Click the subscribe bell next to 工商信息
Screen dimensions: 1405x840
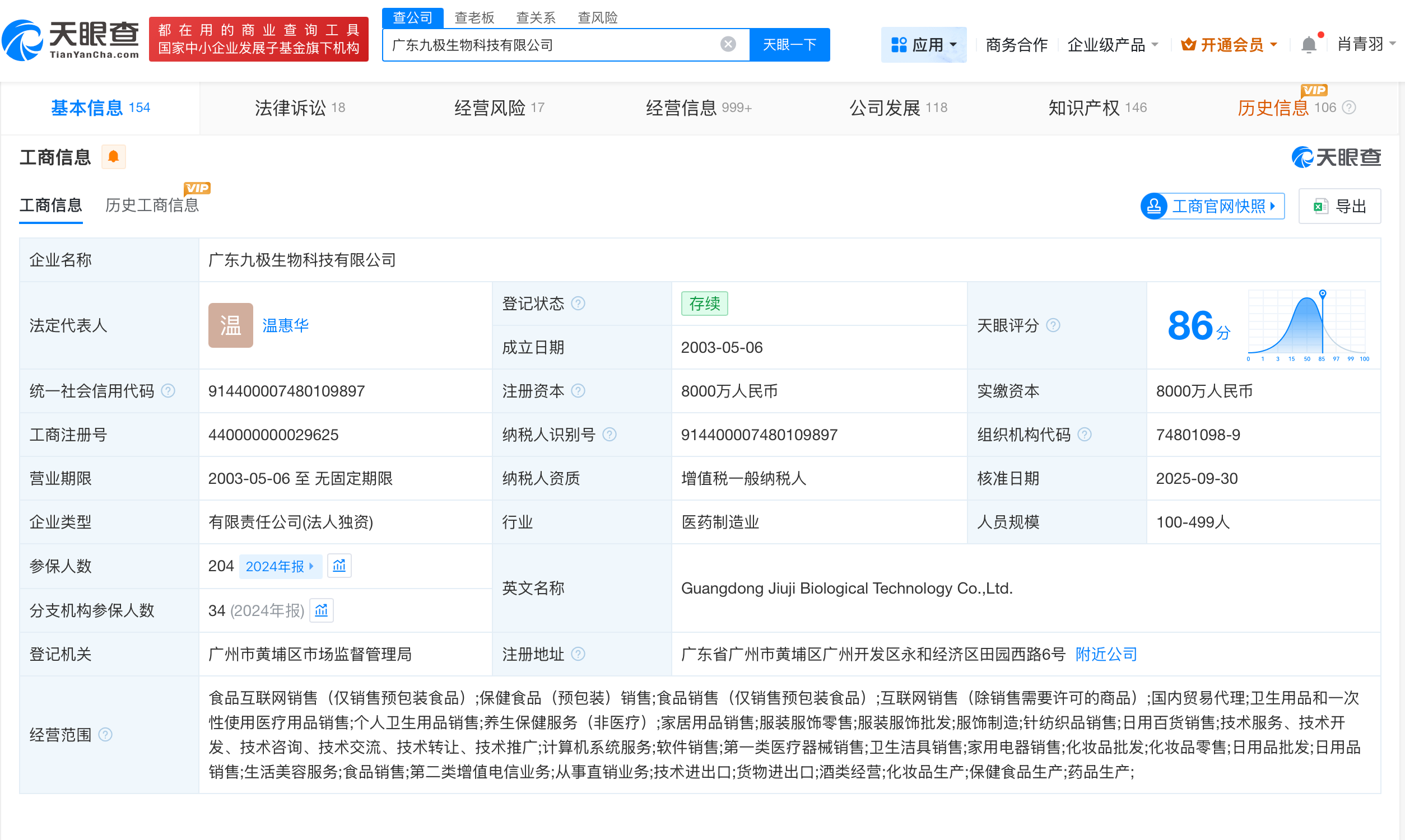coord(113,157)
